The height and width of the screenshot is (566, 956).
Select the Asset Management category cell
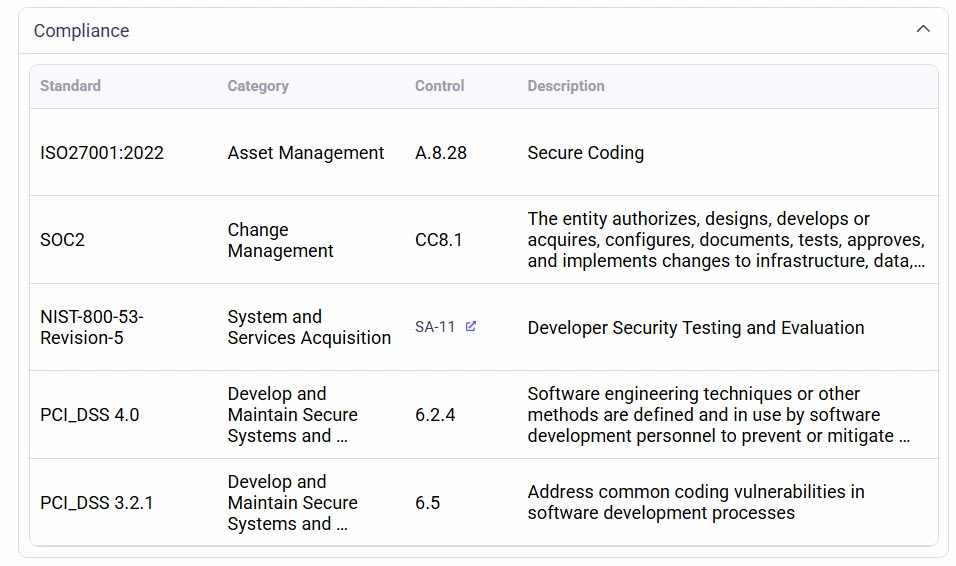coord(305,152)
